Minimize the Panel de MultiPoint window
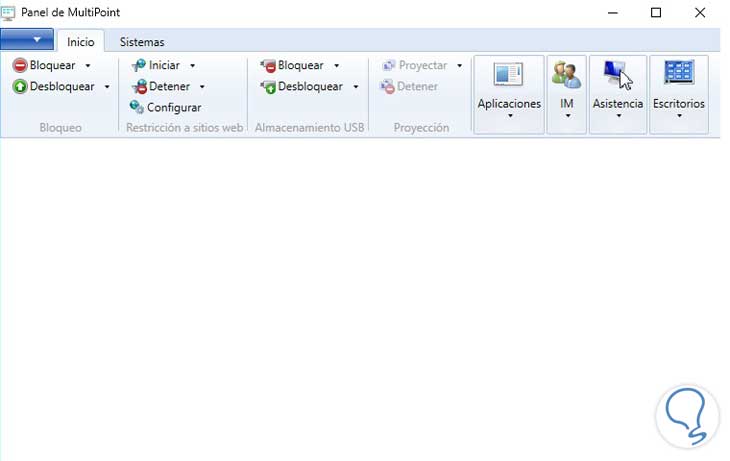 (x=613, y=13)
